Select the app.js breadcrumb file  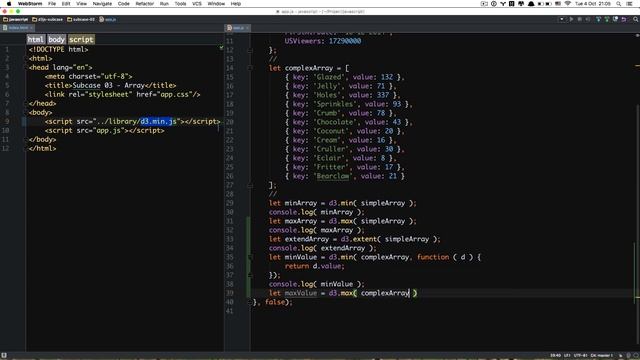coord(108,19)
